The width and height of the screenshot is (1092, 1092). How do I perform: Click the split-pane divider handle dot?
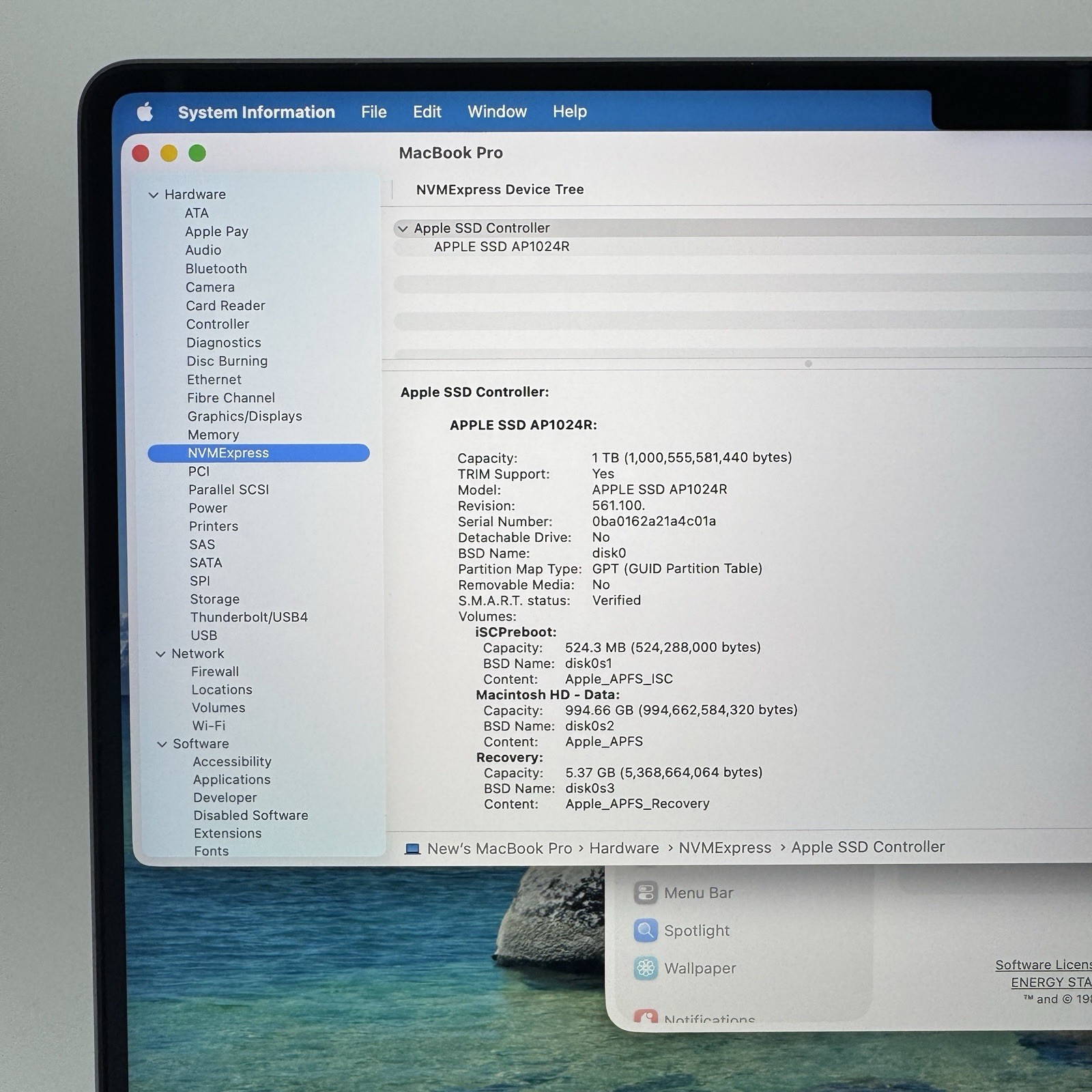point(808,364)
